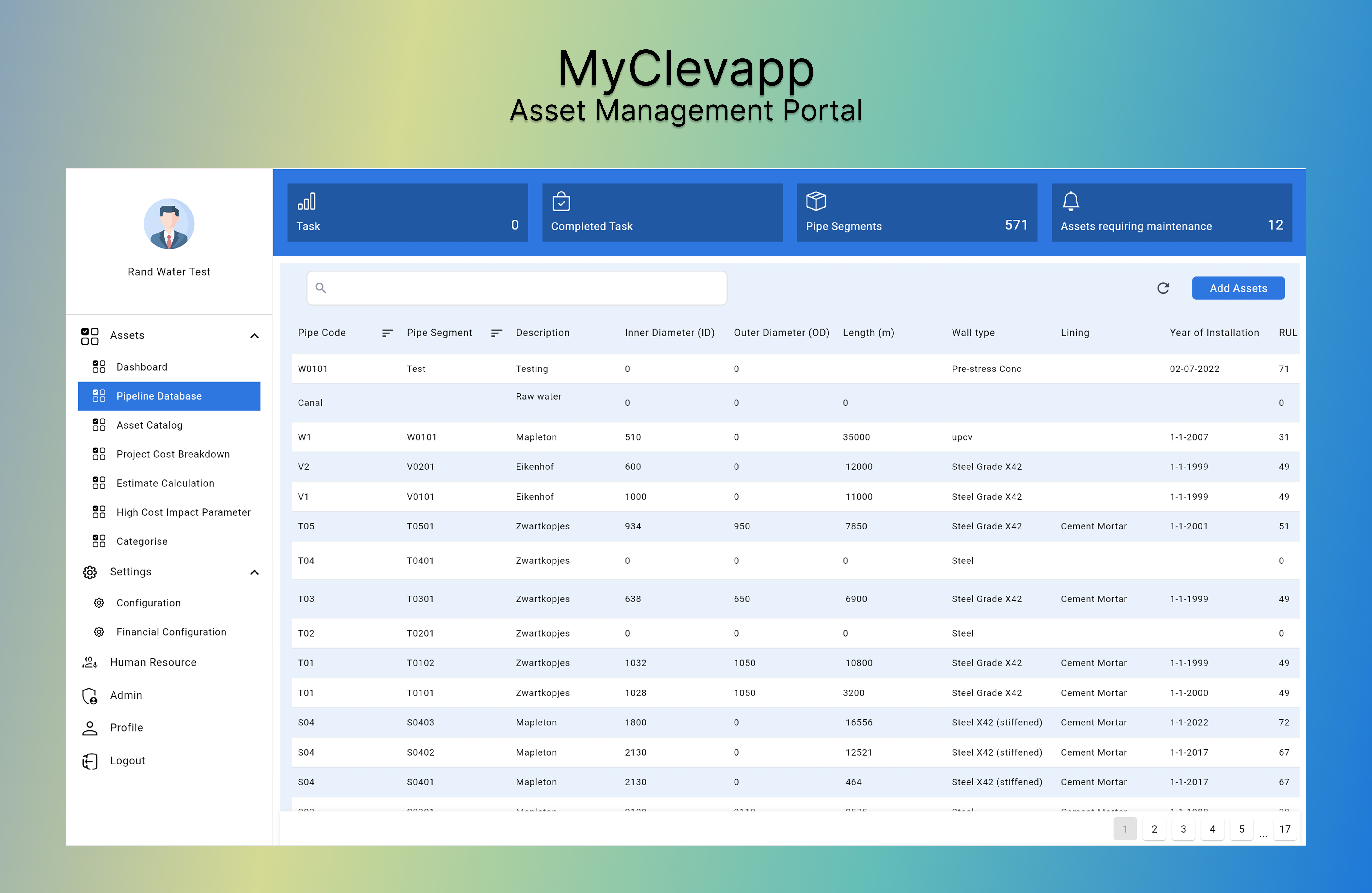Select Pipeline Database in sidebar
The image size is (1372, 893).
click(169, 396)
